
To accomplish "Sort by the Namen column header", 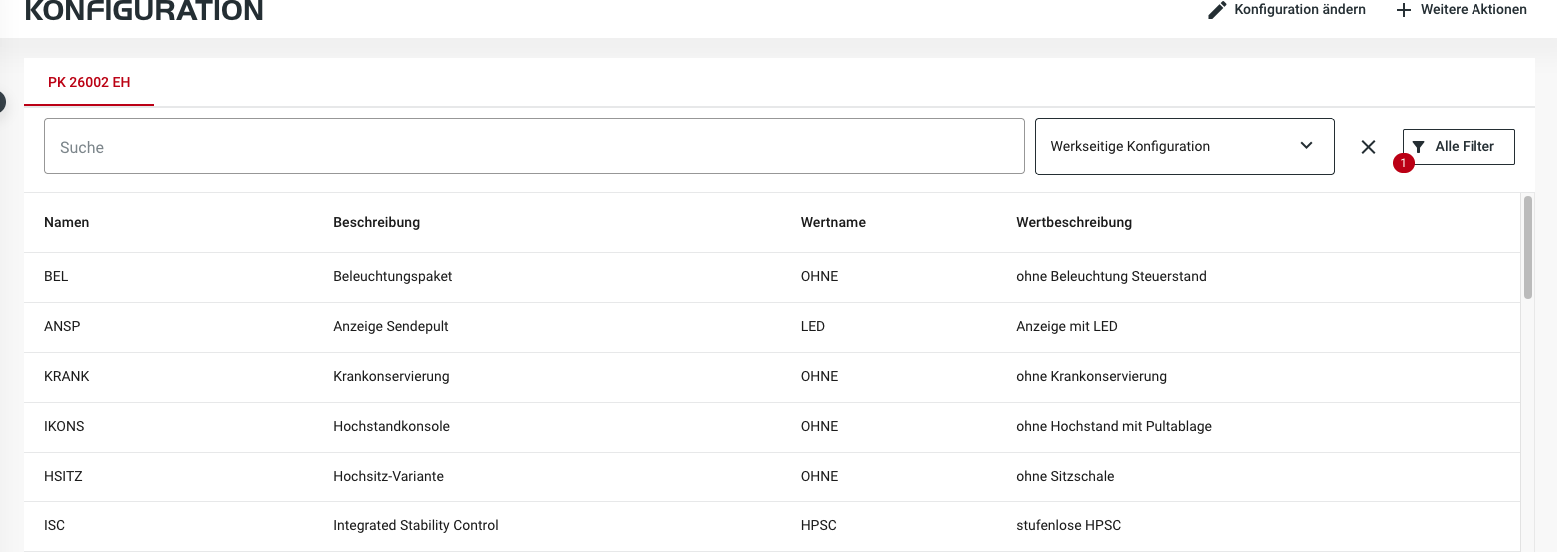I will pos(67,222).
